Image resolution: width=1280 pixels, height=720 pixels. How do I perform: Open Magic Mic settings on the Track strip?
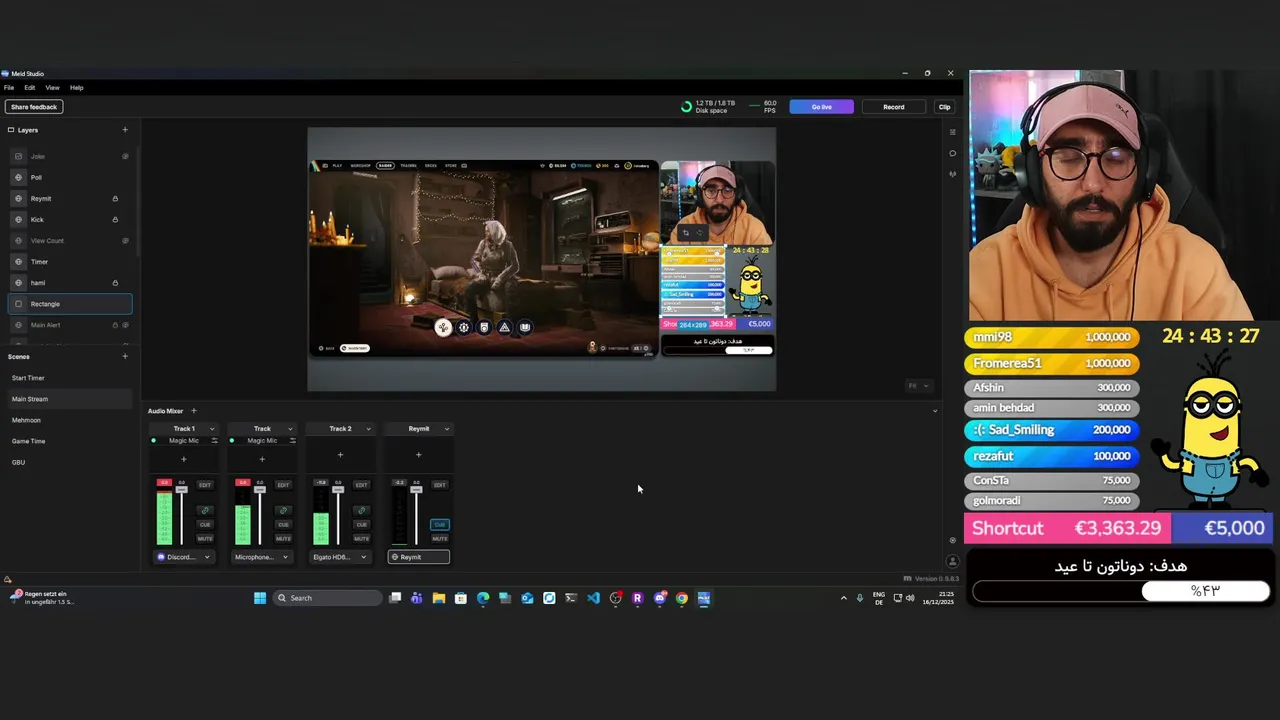click(293, 440)
